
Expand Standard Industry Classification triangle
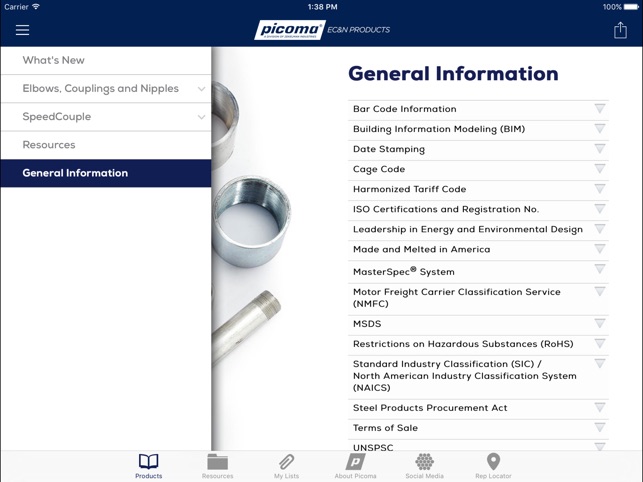point(600,363)
